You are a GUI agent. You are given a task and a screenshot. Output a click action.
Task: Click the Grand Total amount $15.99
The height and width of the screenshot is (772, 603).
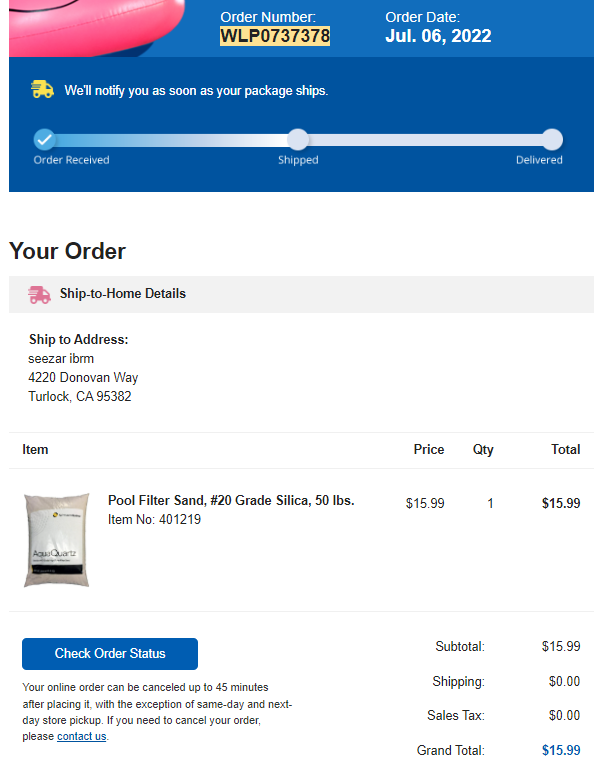[x=561, y=750]
